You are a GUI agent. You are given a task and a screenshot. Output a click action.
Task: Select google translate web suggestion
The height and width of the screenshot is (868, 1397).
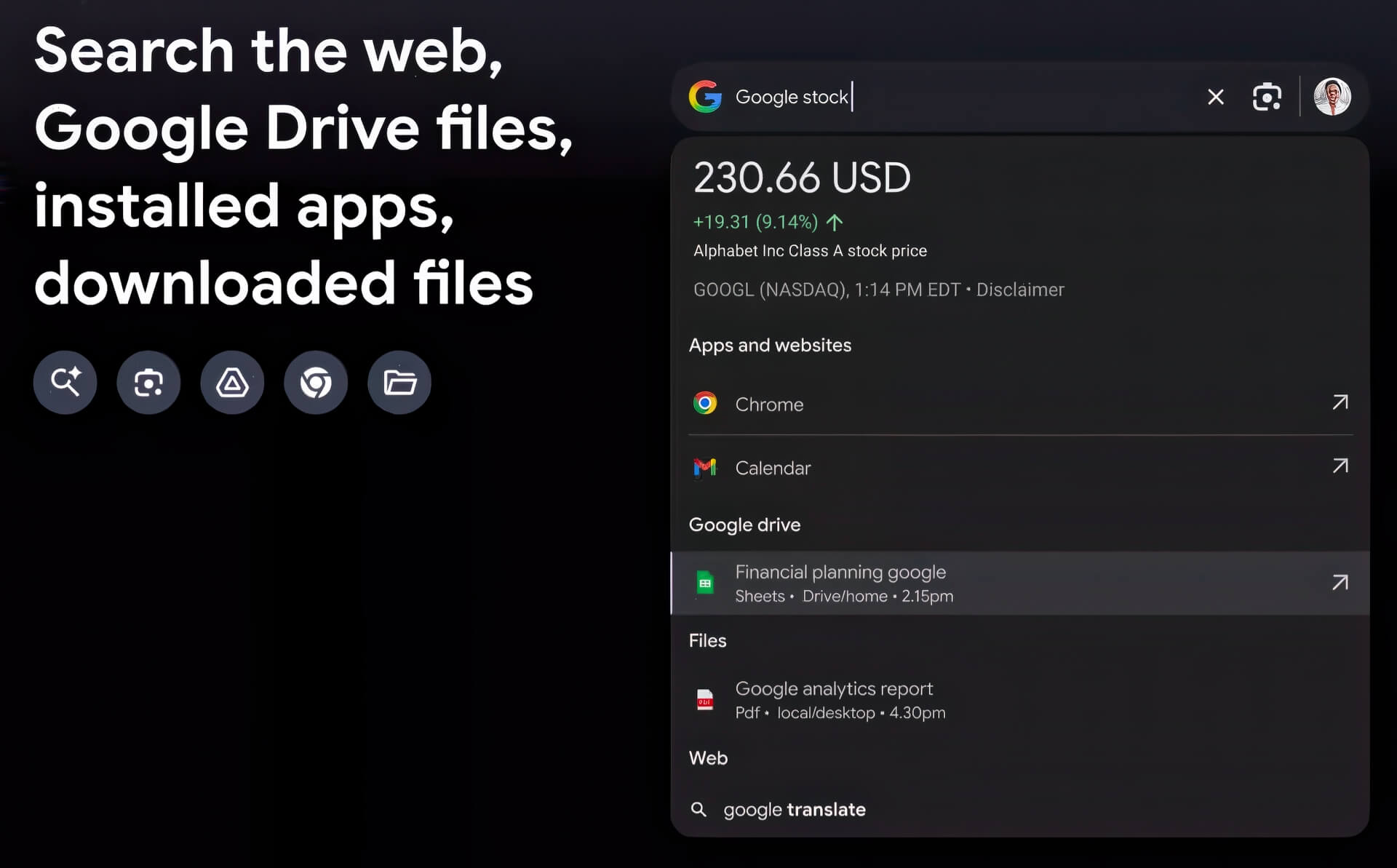[x=794, y=810]
